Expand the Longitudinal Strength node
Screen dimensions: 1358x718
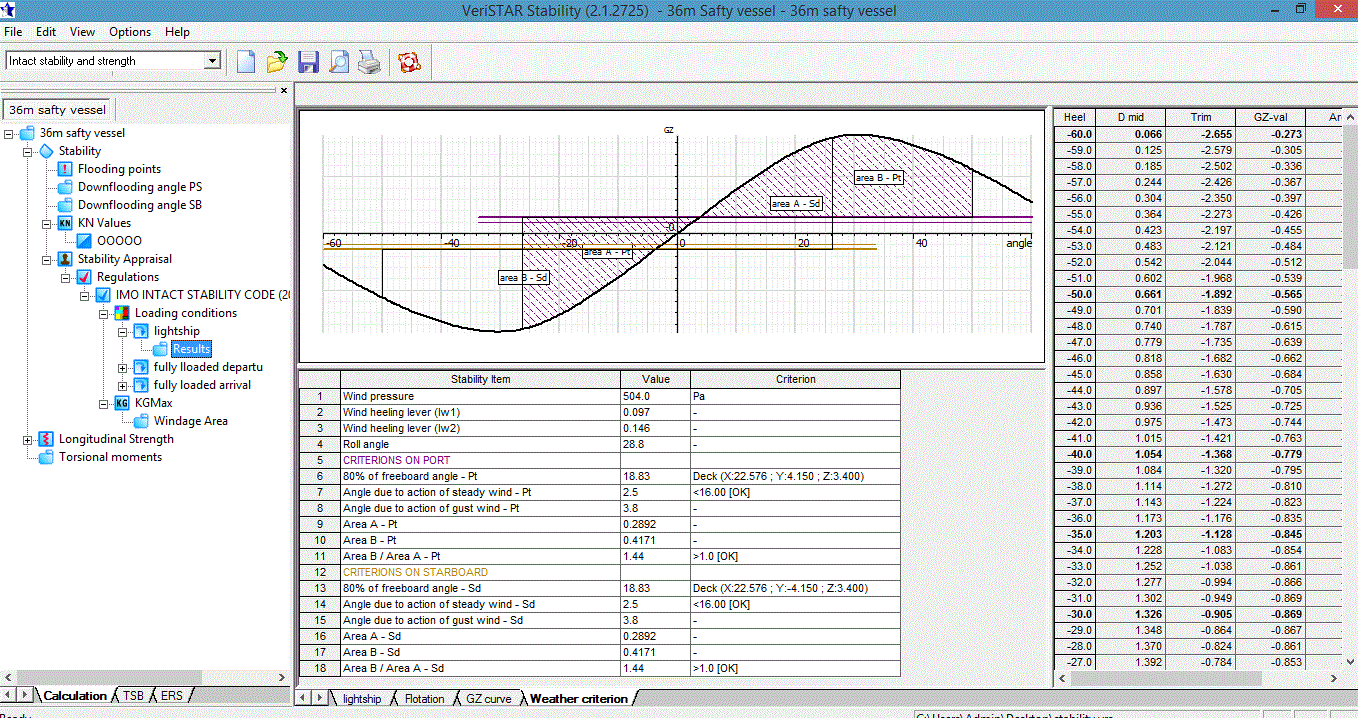28,439
